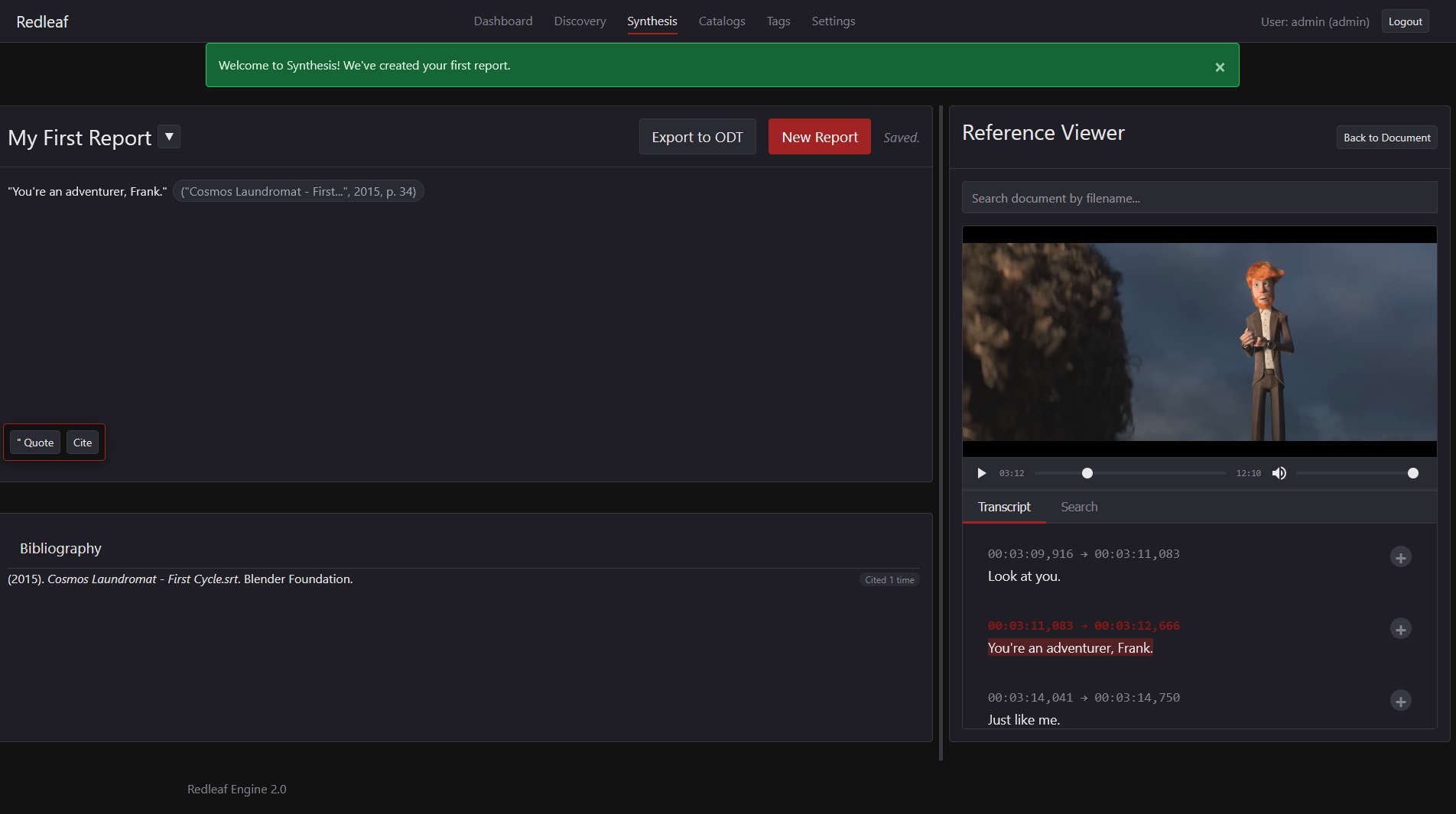Open the My First Report dropdown arrow
This screenshot has height=814, width=1456.
point(169,137)
